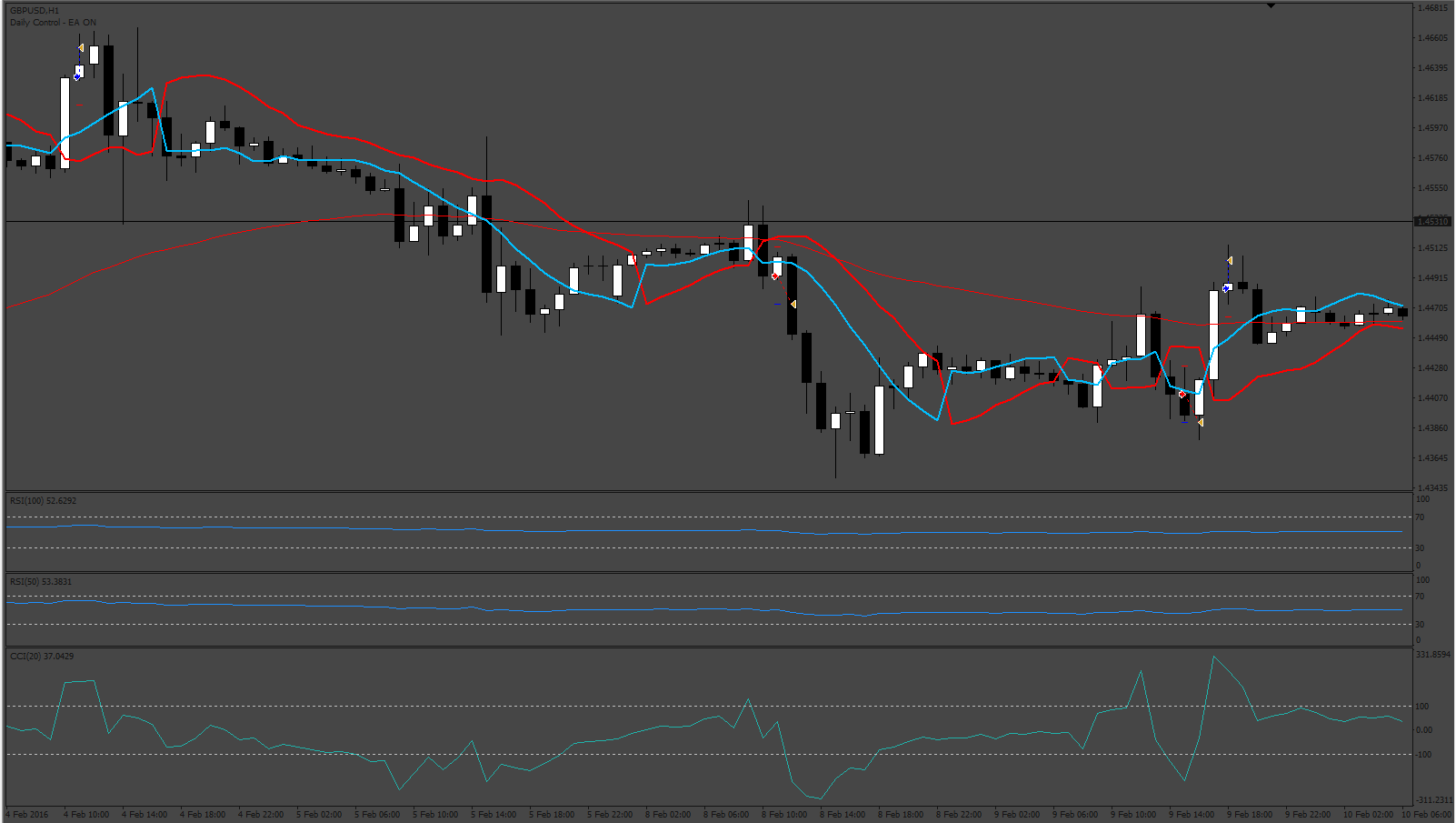Image resolution: width=1456 pixels, height=823 pixels.
Task: Click the 1.44915 price scale label
Action: coord(1433,278)
